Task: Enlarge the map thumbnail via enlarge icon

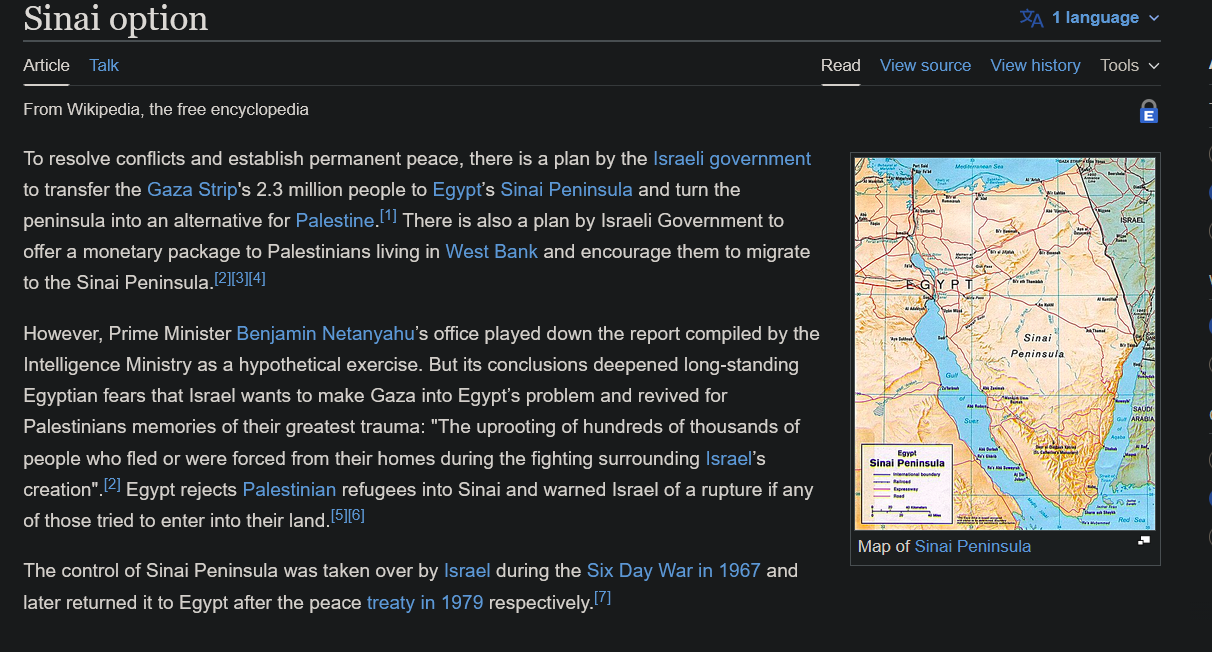Action: pyautogui.click(x=1144, y=540)
